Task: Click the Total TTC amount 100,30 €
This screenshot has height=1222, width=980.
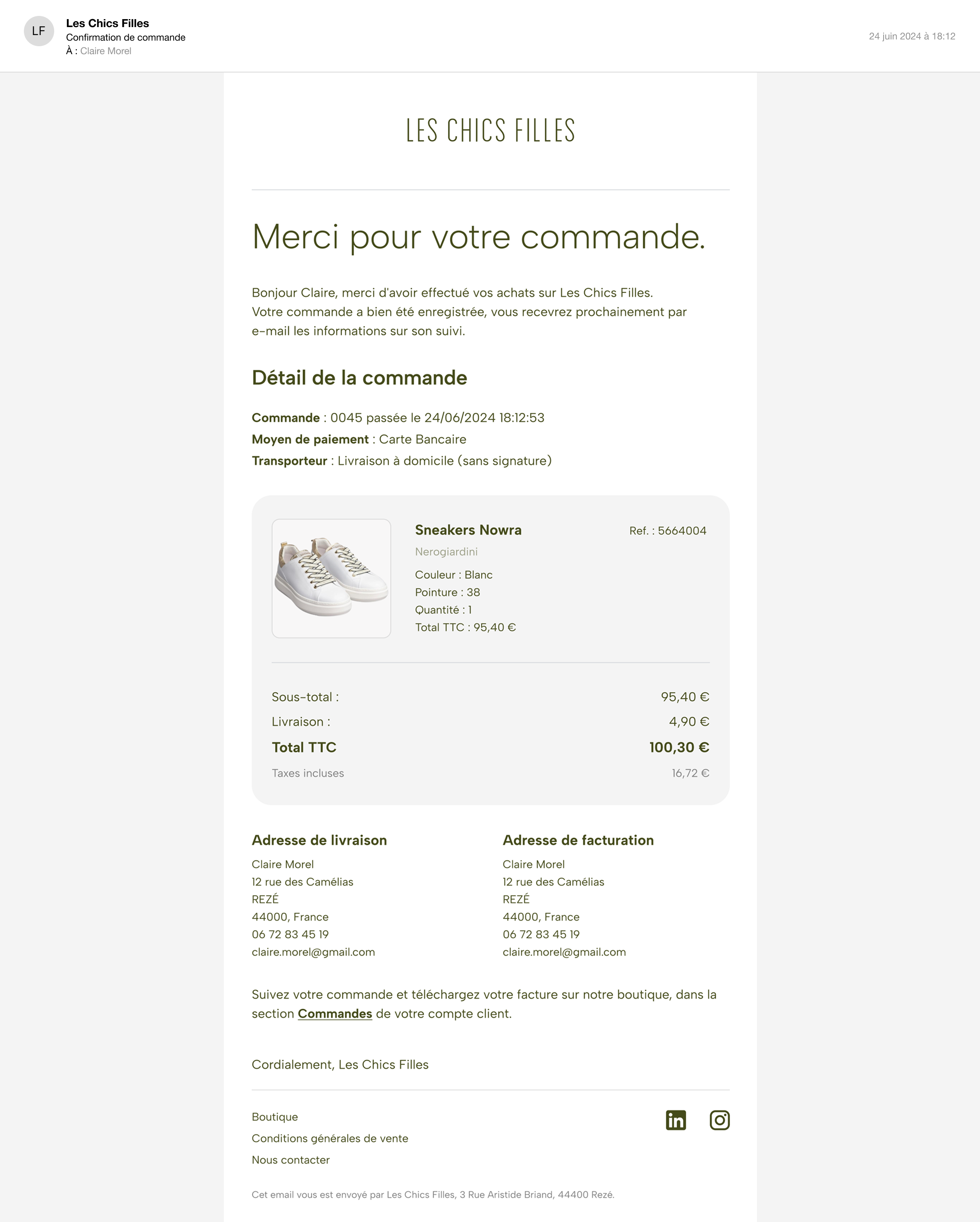Action: (679, 747)
